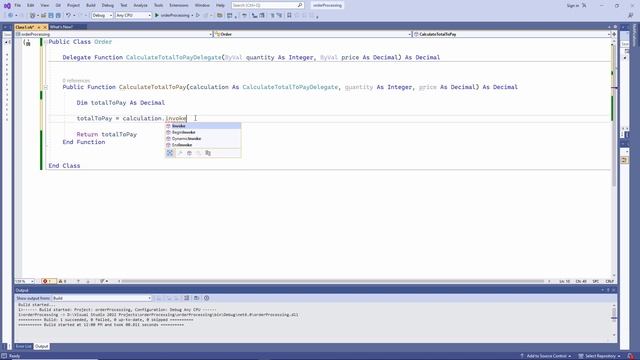Toggle word wrap in Output toolbar
640x360 pixels.
click(x=196, y=298)
